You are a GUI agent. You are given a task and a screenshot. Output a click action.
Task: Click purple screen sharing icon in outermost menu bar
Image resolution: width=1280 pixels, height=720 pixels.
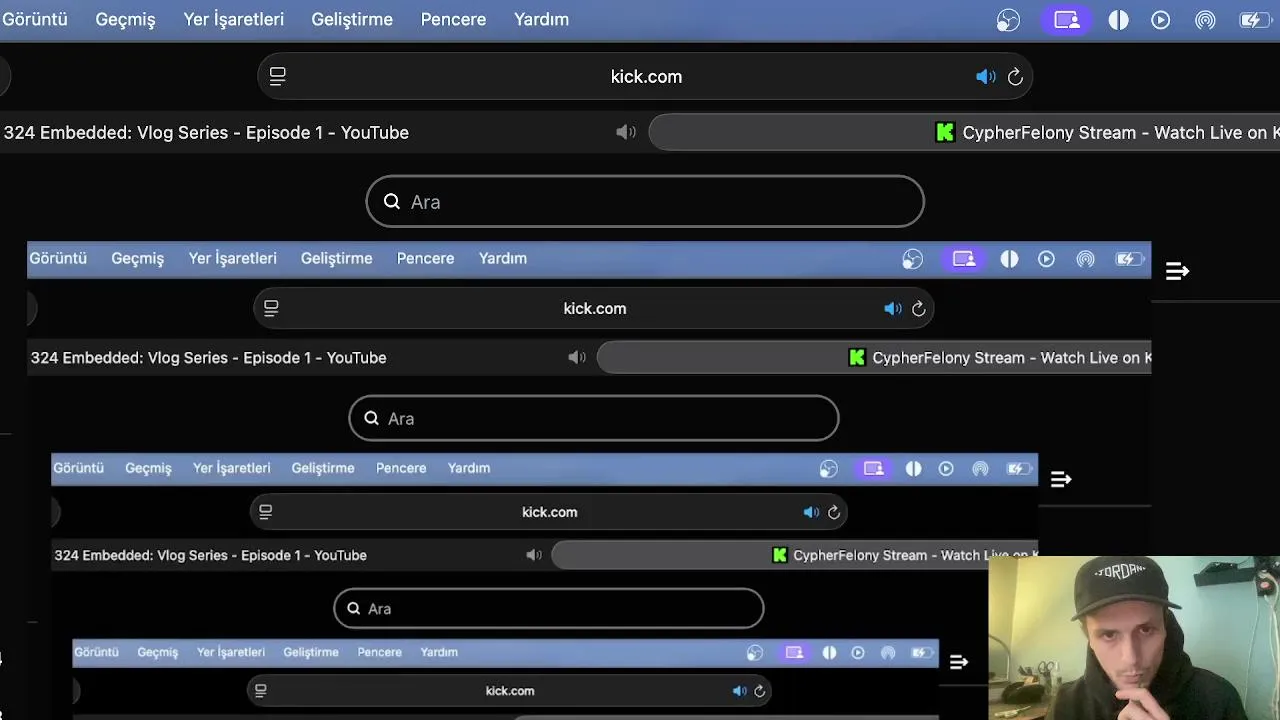click(1067, 20)
